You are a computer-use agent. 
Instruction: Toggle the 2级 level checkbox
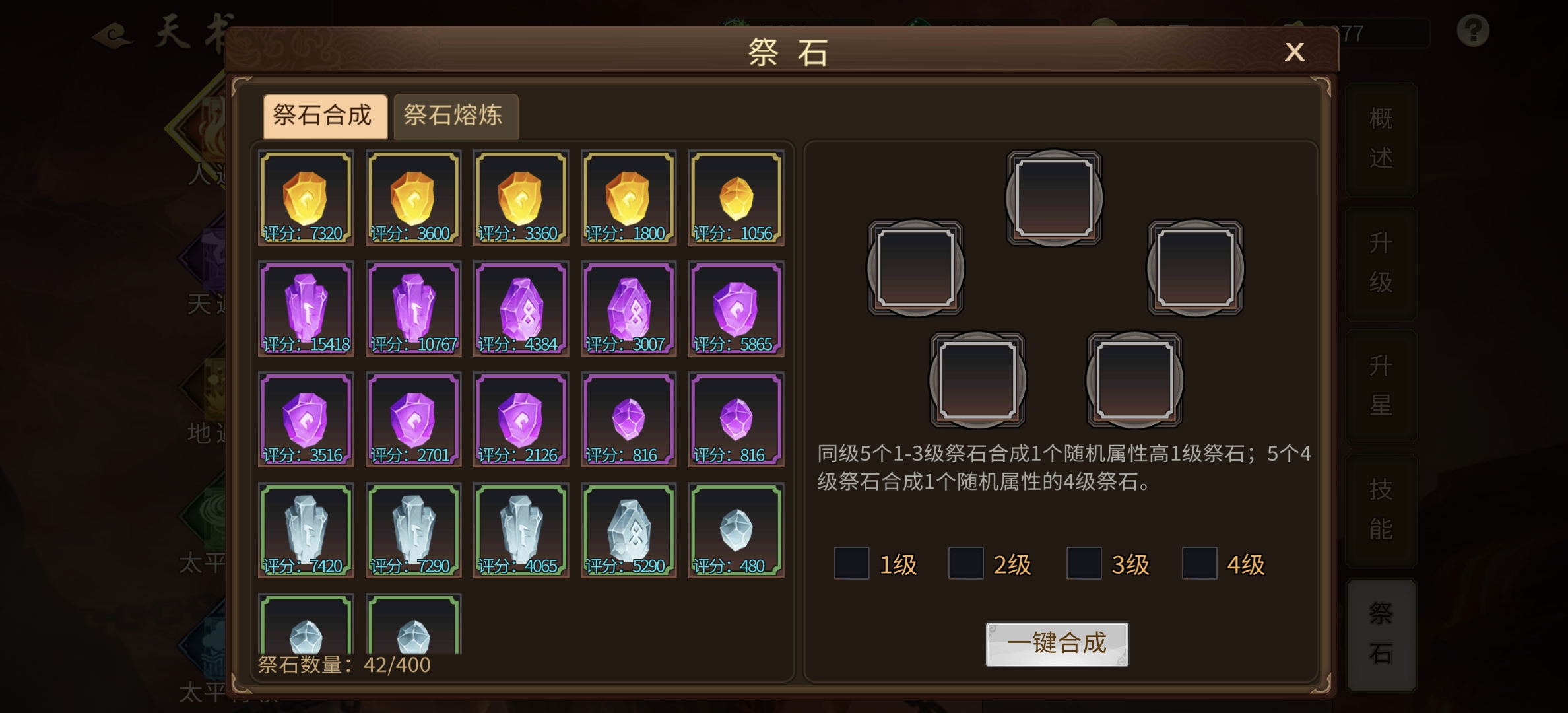(x=965, y=563)
